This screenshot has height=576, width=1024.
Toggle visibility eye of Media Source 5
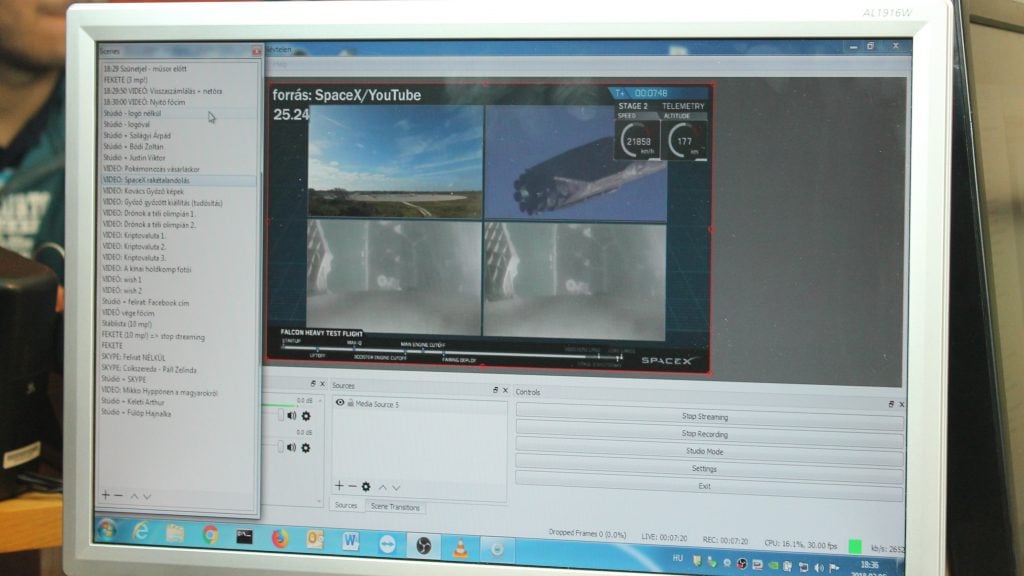(340, 403)
